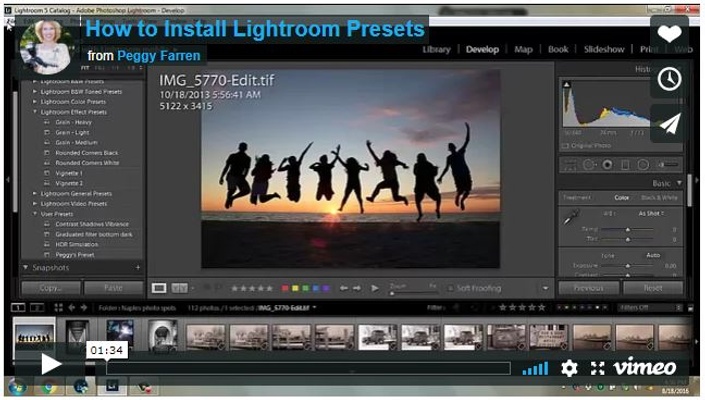Screen dimensions: 705x400
Task: Select Before/After Y|Y view icon
Action: [x=179, y=288]
